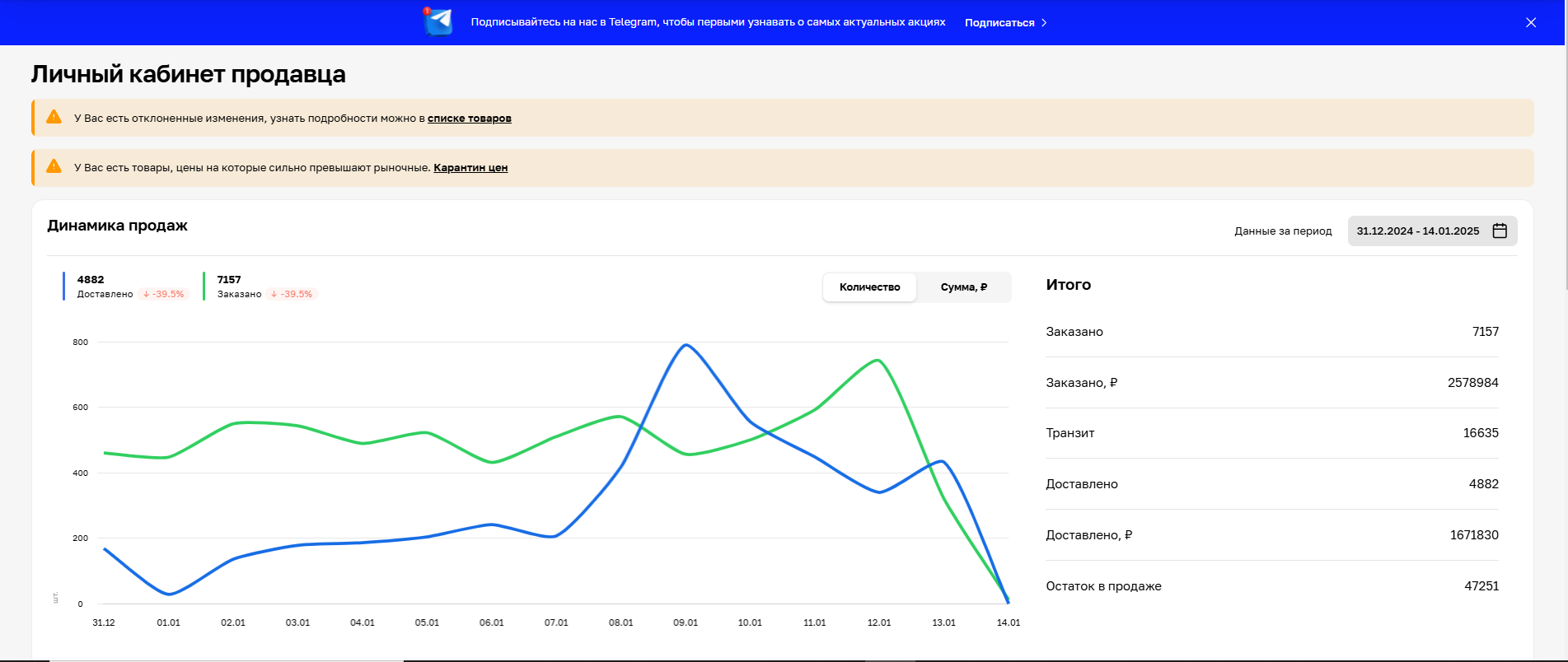Click the 800 y-axis label

click(80, 343)
